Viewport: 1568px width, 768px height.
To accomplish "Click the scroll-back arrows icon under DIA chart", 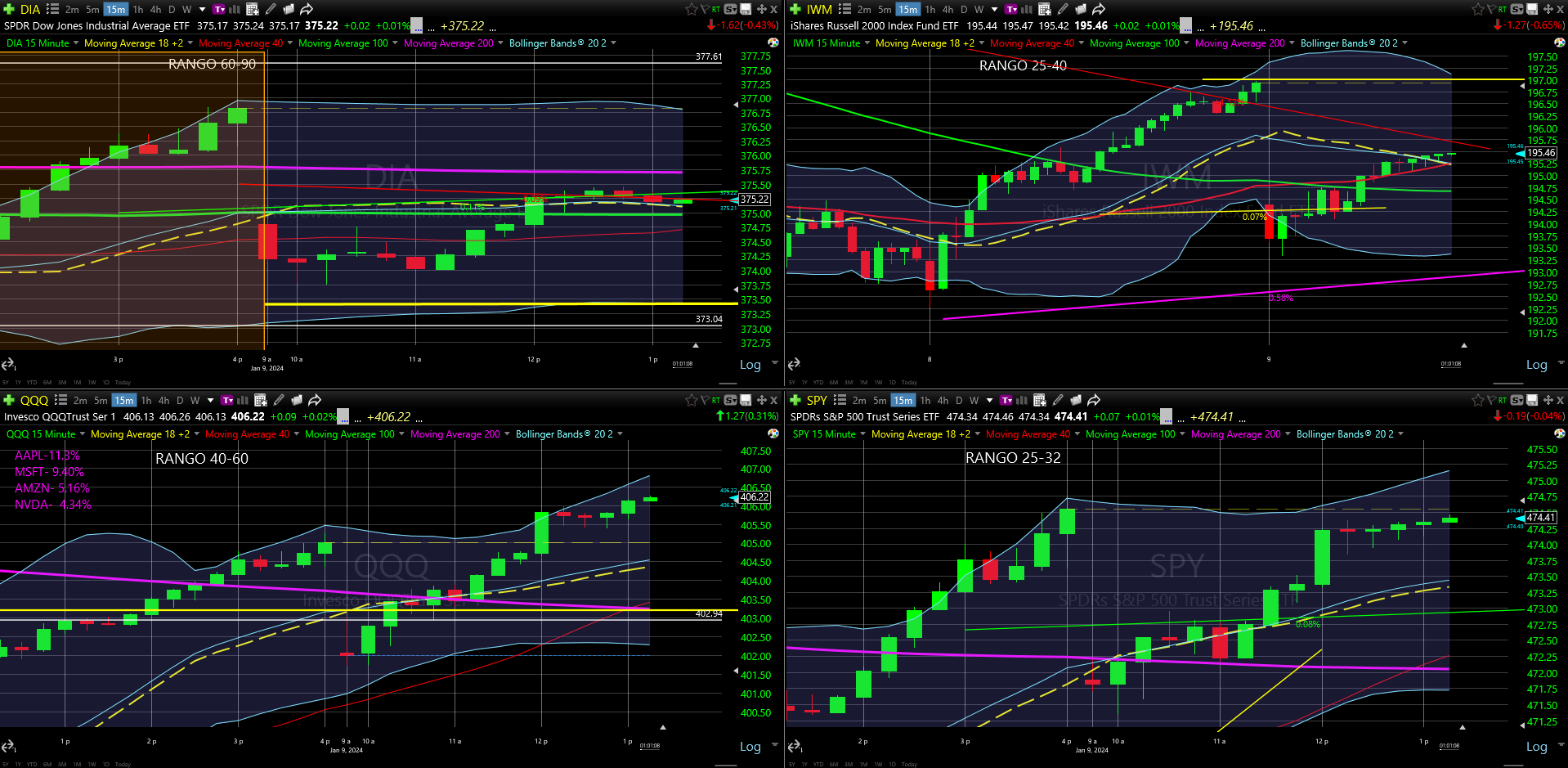I will tap(8, 364).
